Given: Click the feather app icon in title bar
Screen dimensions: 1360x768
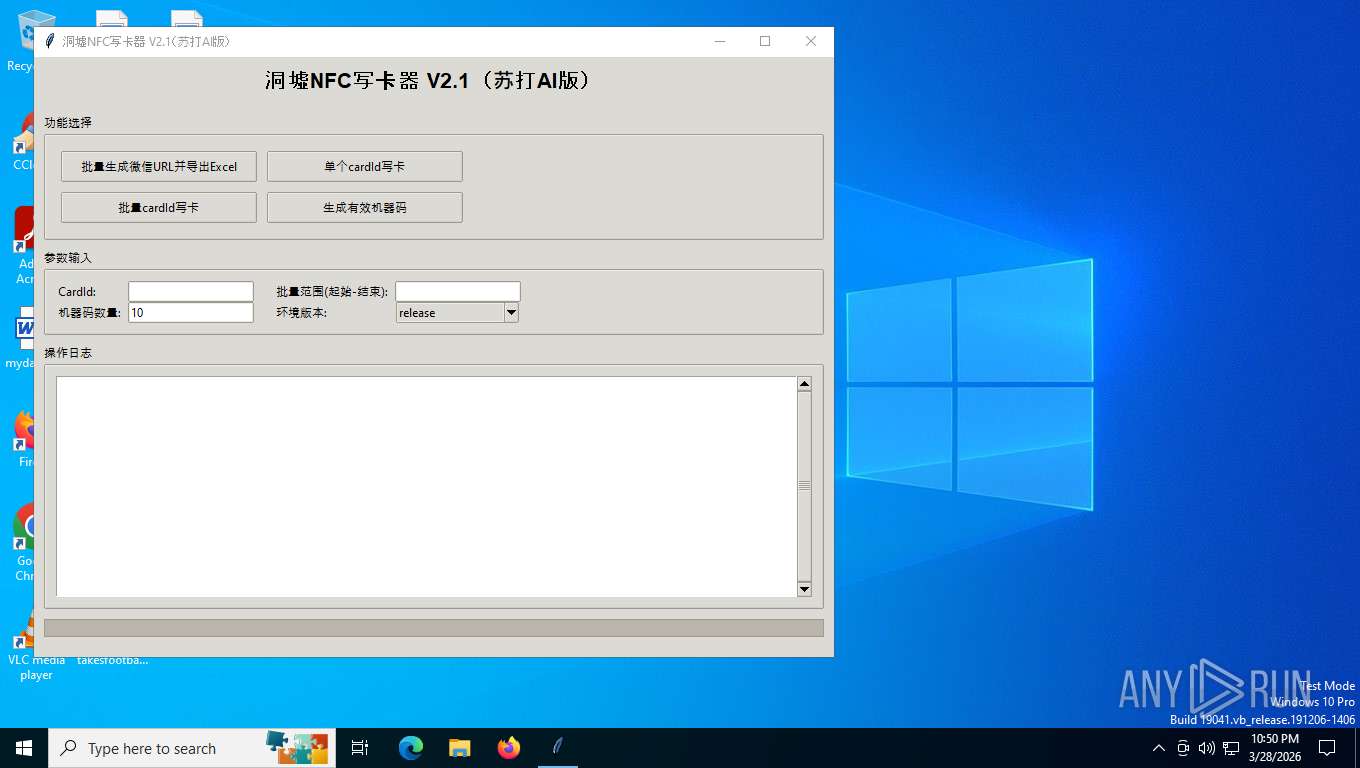Looking at the screenshot, I should coord(49,41).
